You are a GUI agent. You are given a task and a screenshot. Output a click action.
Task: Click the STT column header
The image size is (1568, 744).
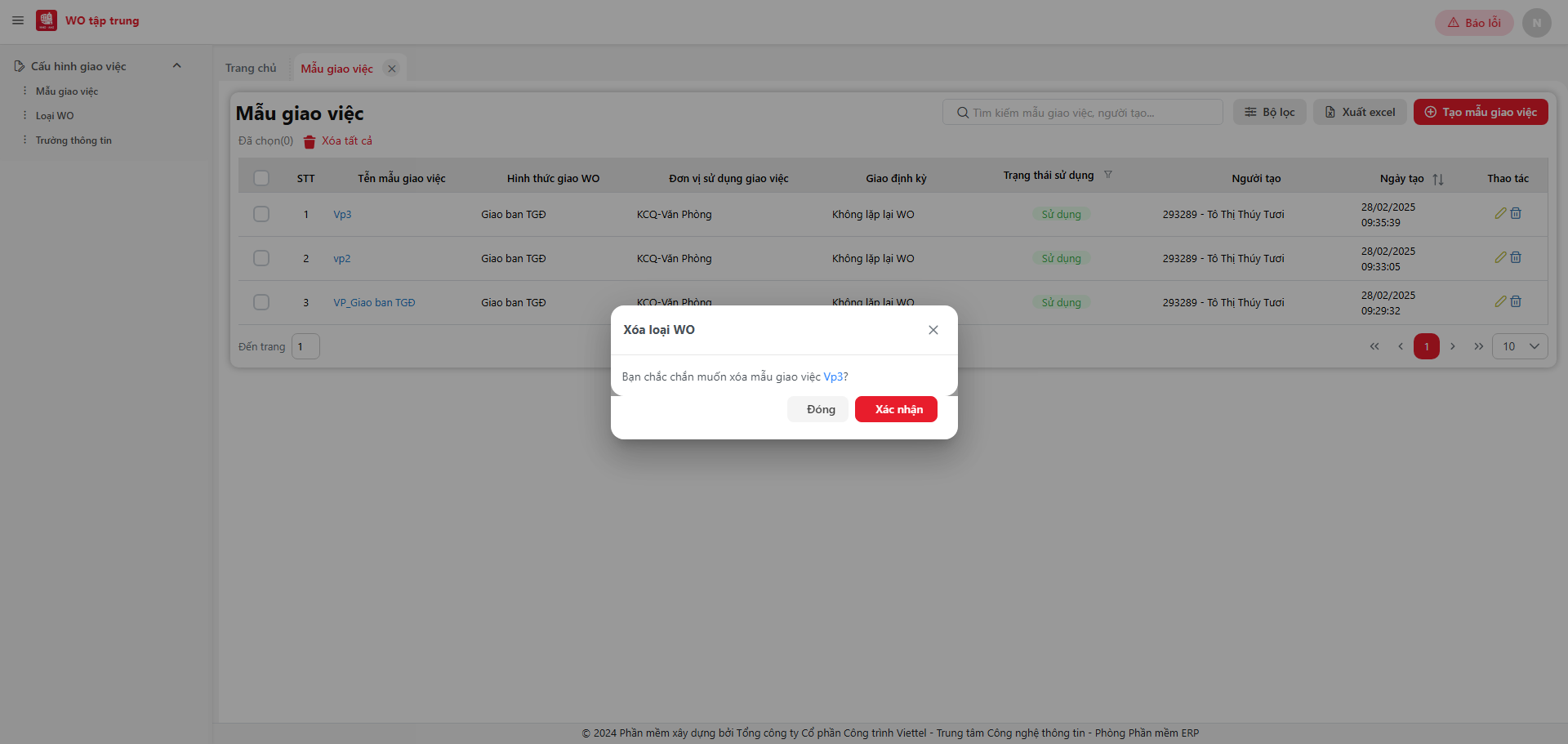coord(305,178)
